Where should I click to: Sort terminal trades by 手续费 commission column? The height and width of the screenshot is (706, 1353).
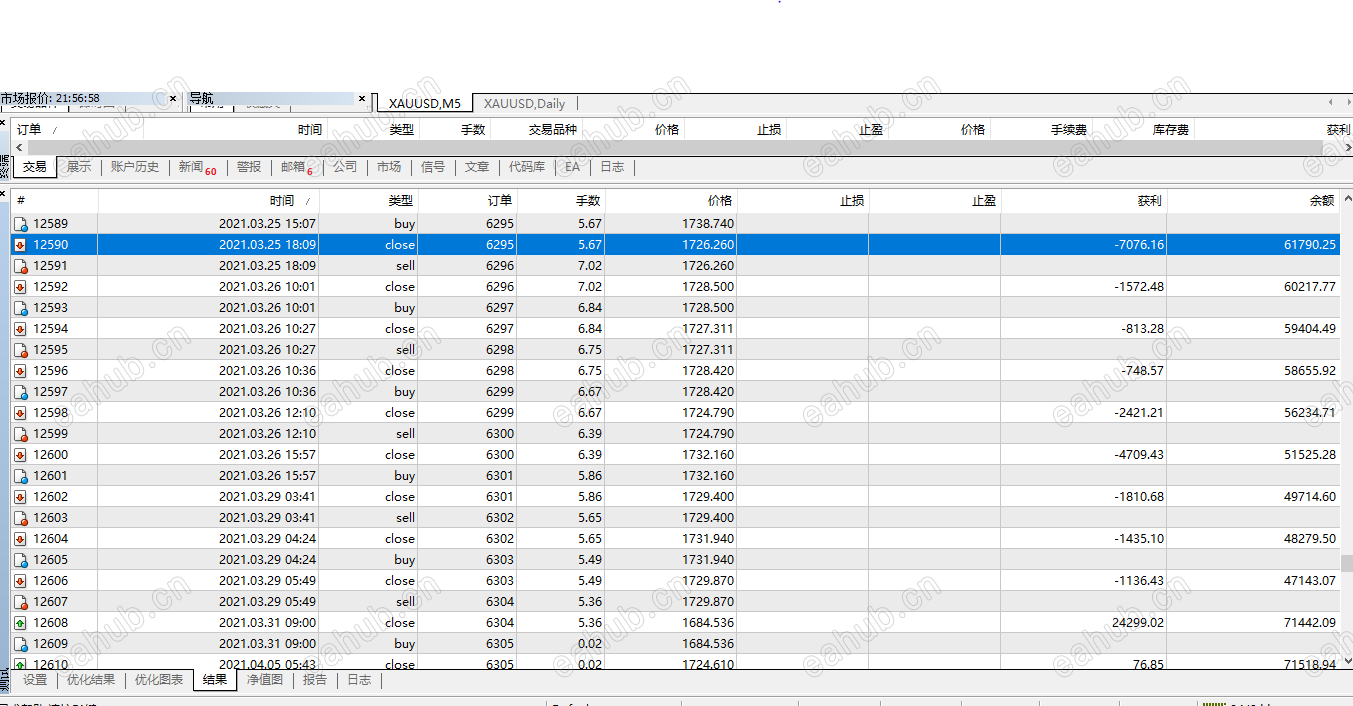(1040, 130)
